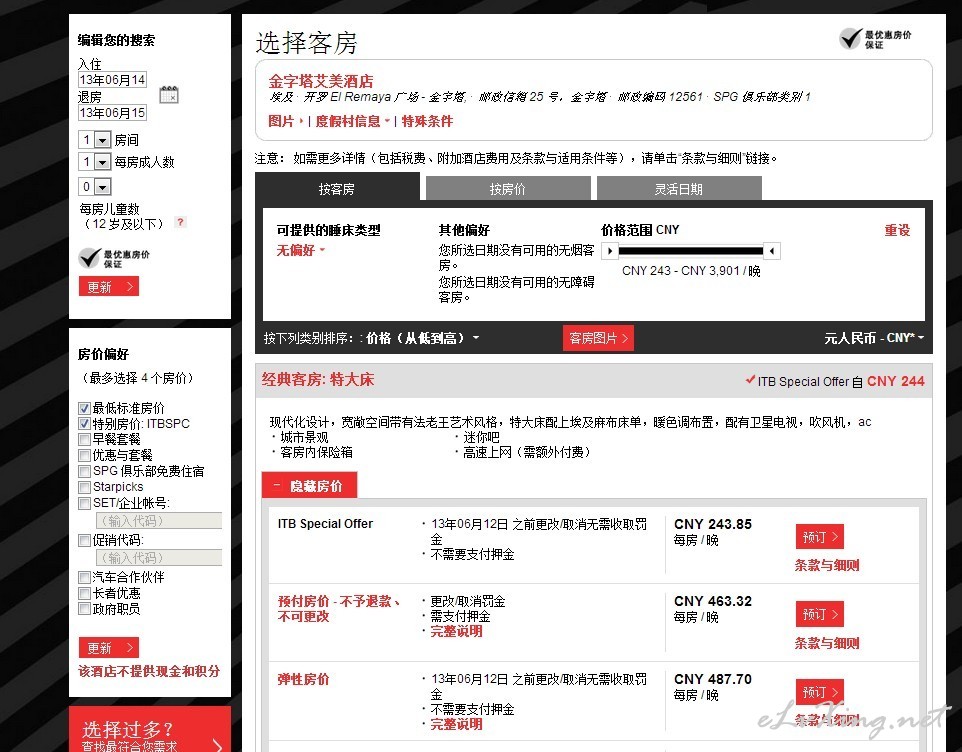Enable the Starpicks checkbox
The height and width of the screenshot is (752, 962).
click(84, 487)
